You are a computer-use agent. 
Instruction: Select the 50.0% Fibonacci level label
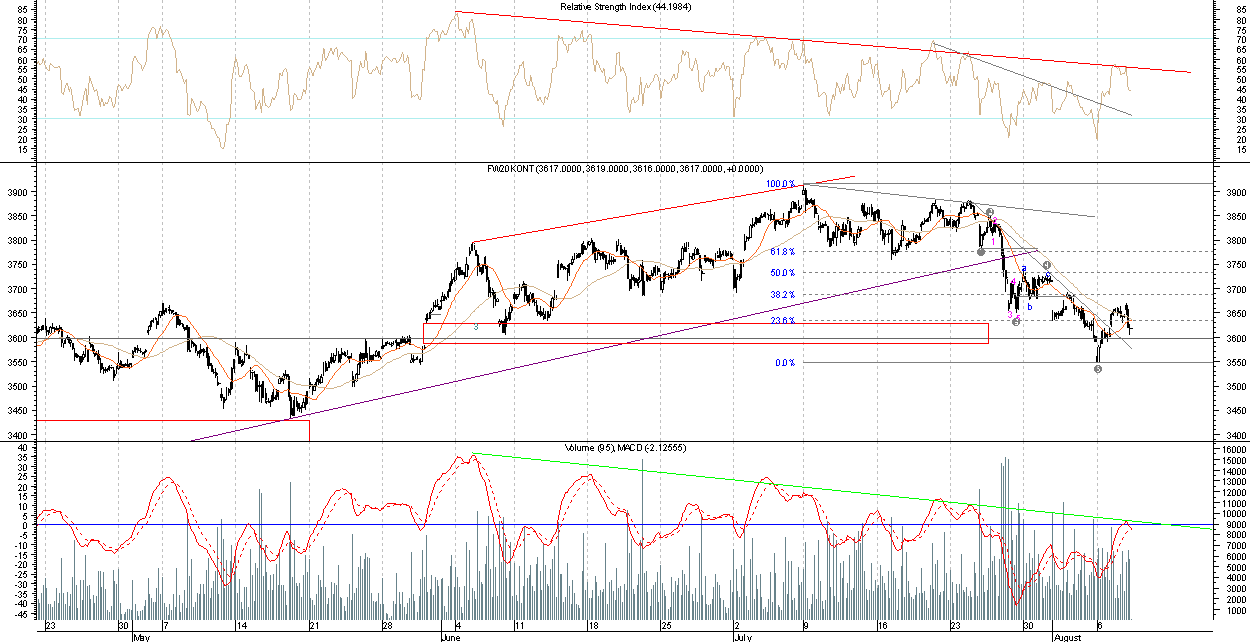[783, 273]
